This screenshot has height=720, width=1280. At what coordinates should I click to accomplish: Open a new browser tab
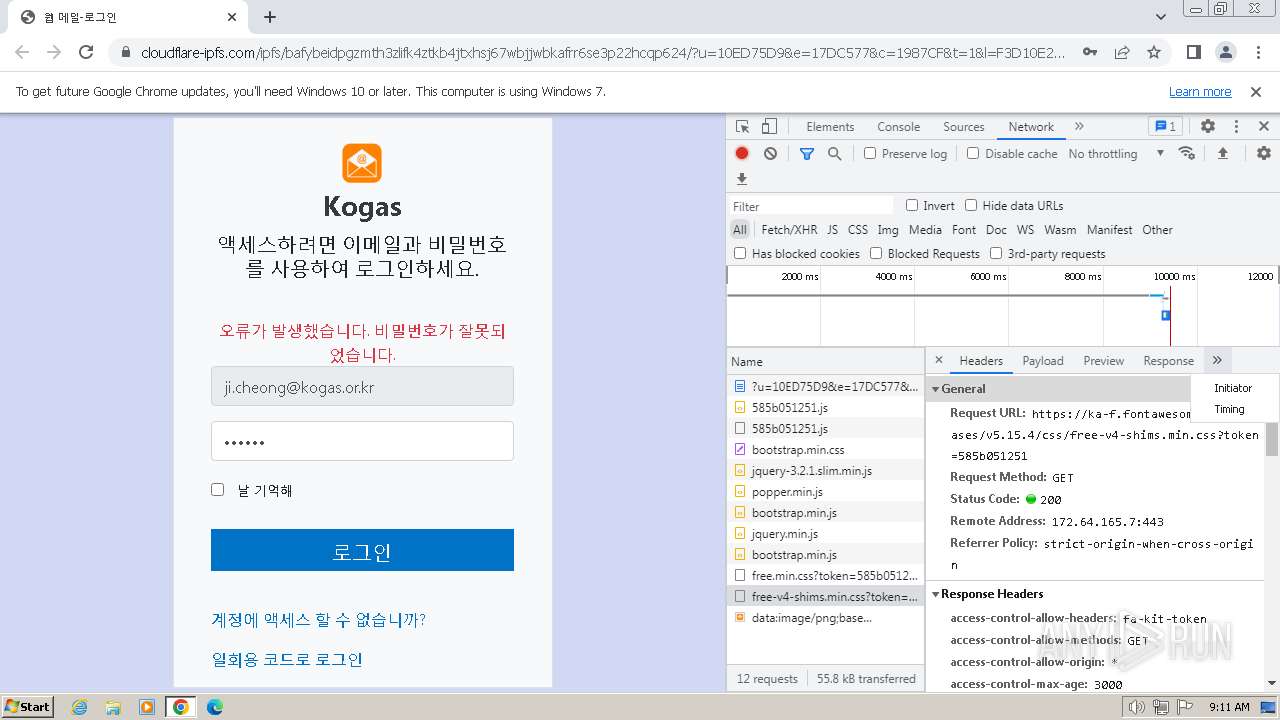(x=270, y=17)
